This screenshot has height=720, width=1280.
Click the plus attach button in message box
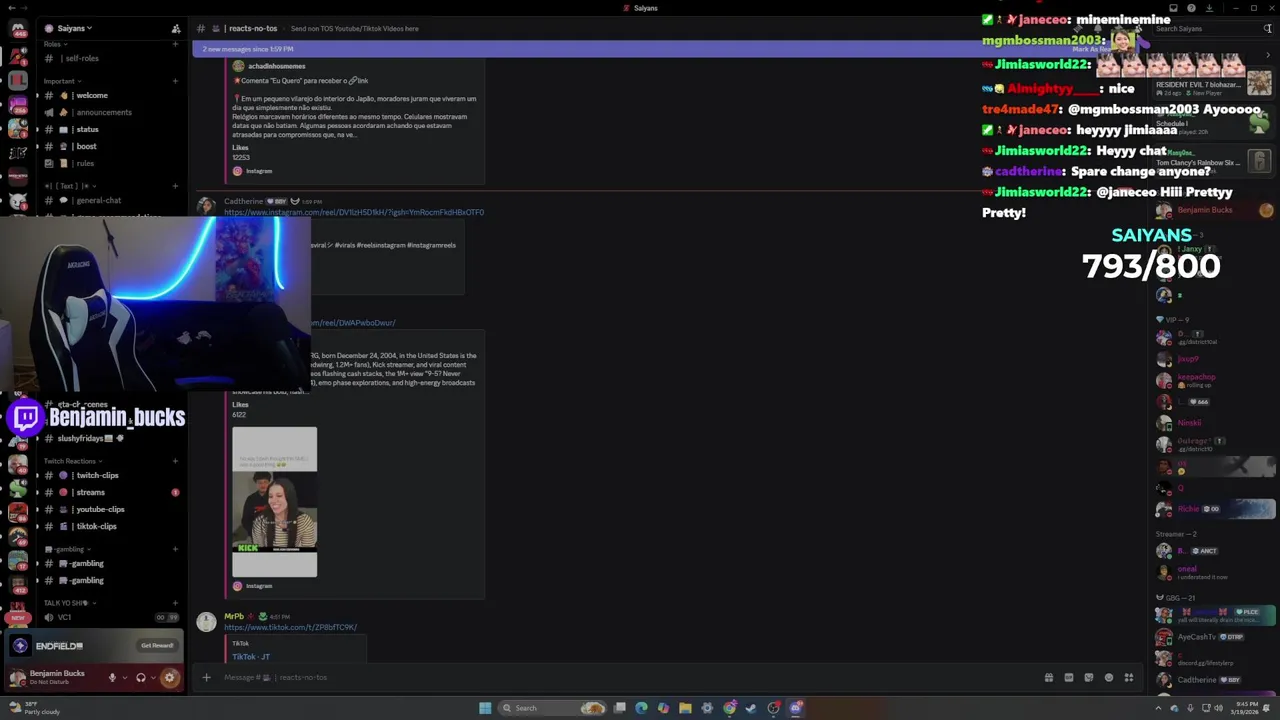206,677
